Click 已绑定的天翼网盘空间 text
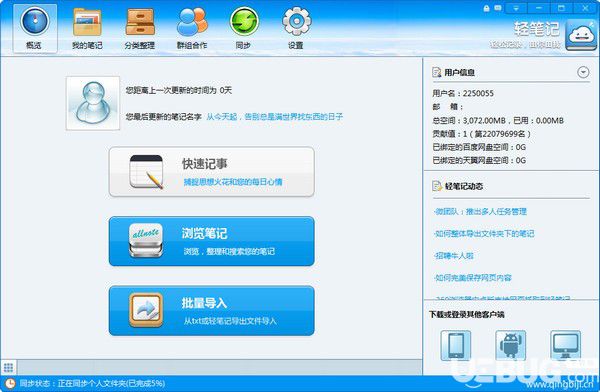The width and height of the screenshot is (600, 392). click(x=479, y=160)
